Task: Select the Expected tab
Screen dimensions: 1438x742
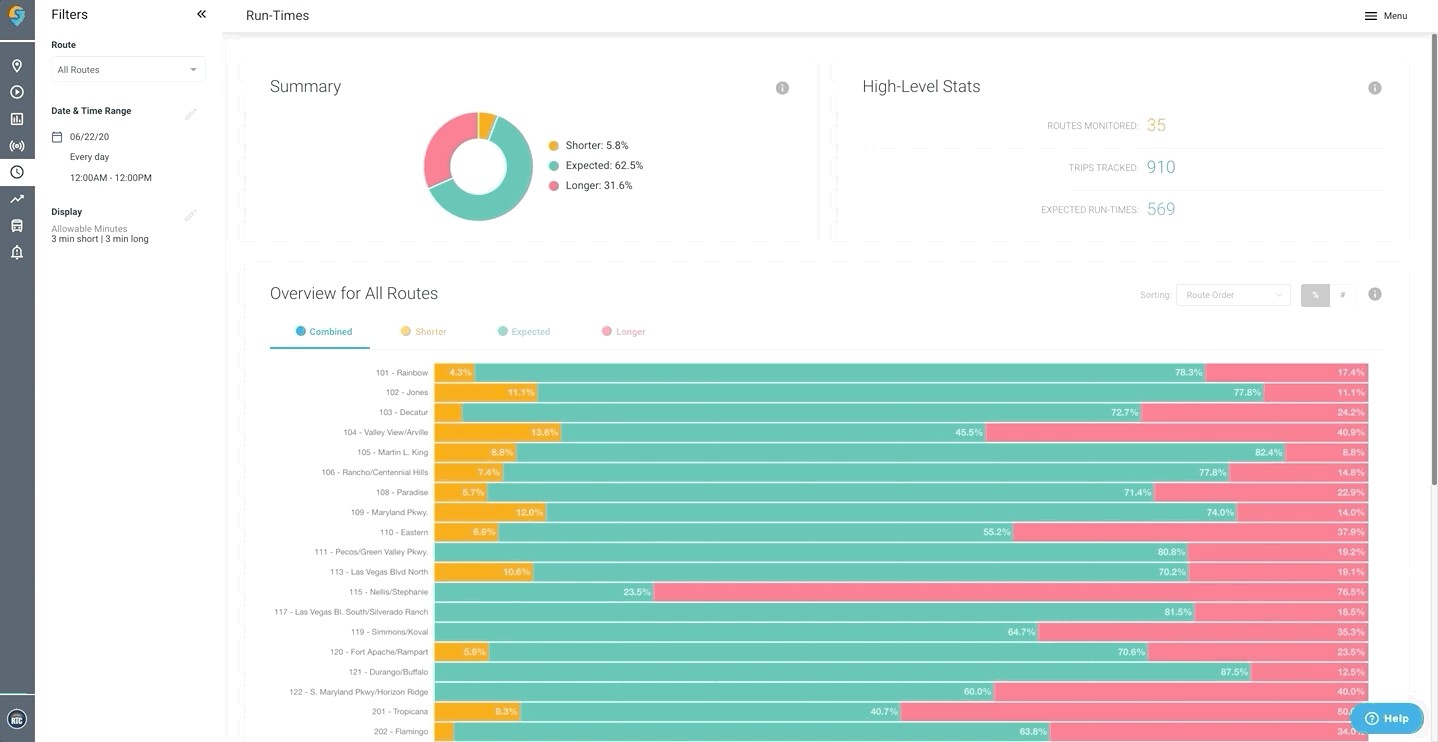Action: click(x=524, y=332)
